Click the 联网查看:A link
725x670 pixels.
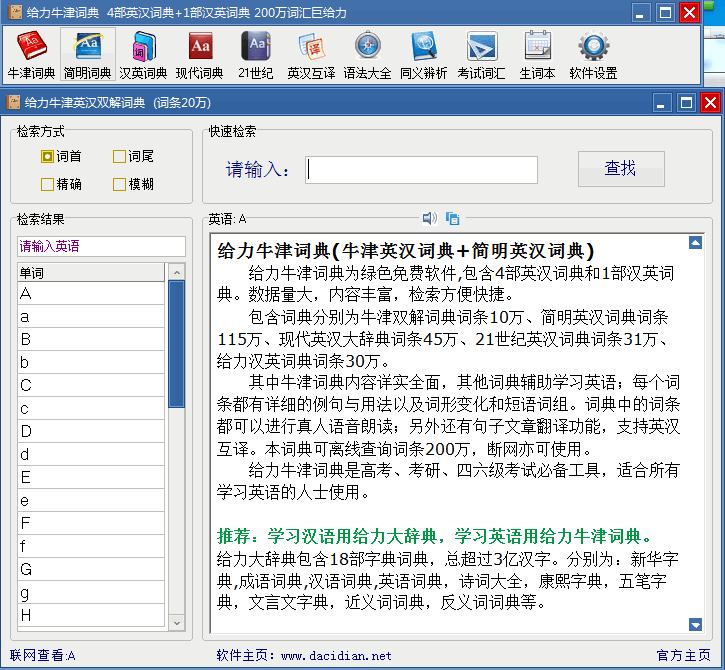pos(43,655)
